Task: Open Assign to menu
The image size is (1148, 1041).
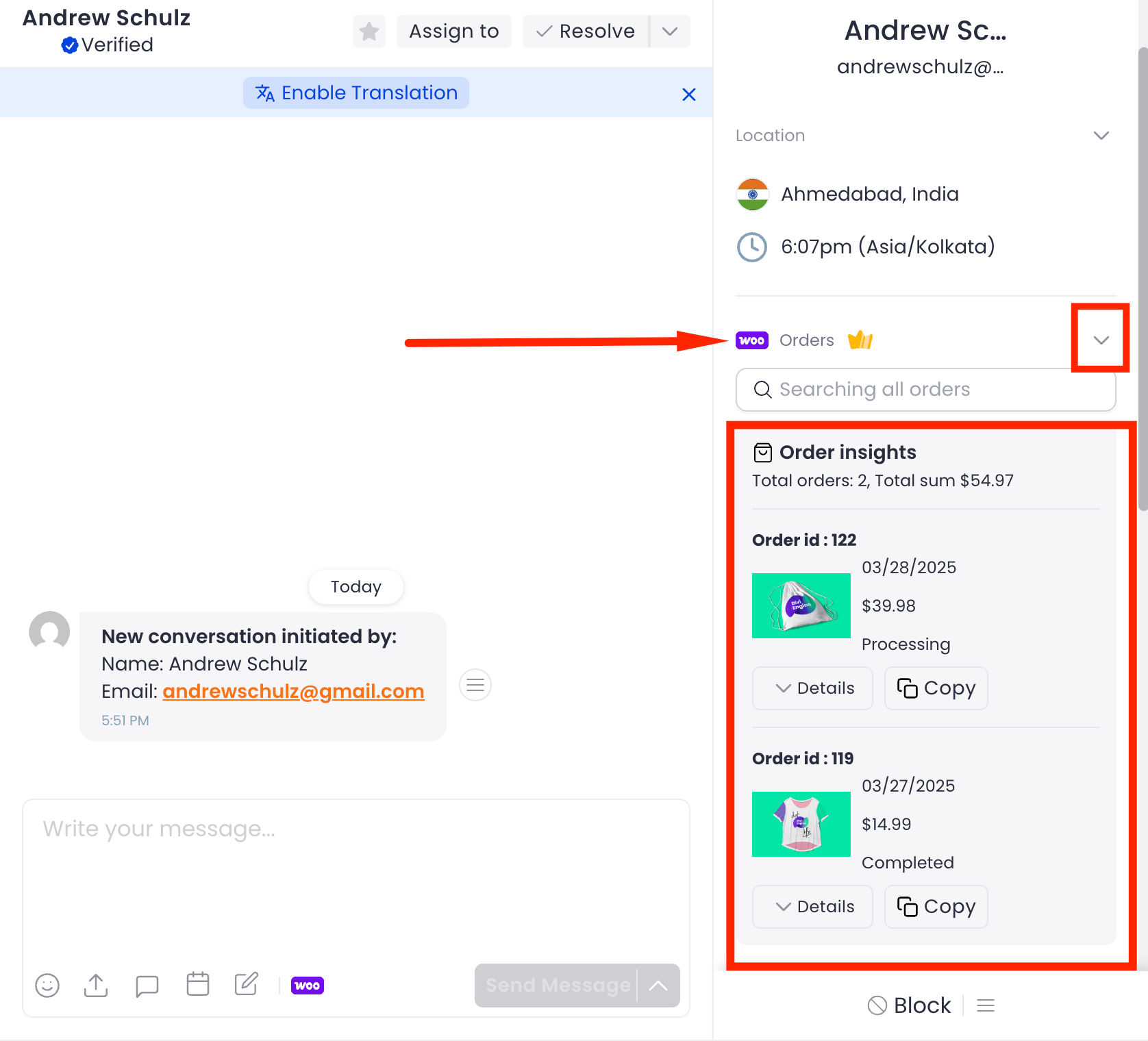Action: coord(453,31)
